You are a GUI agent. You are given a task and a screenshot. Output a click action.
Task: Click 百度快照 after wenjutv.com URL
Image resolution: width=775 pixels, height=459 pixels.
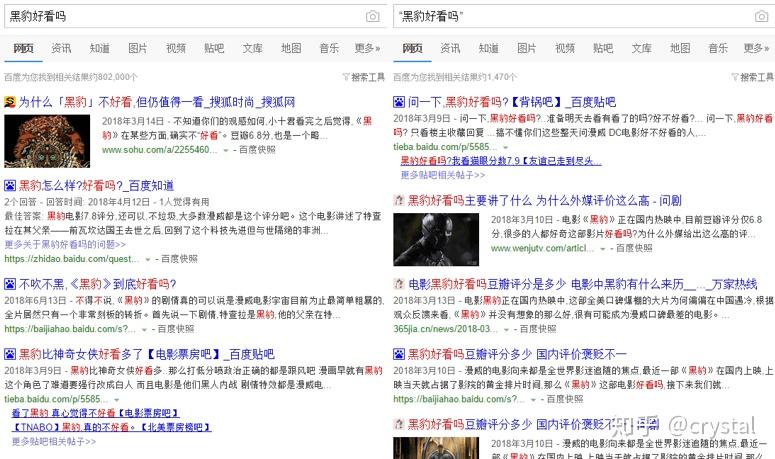point(634,249)
